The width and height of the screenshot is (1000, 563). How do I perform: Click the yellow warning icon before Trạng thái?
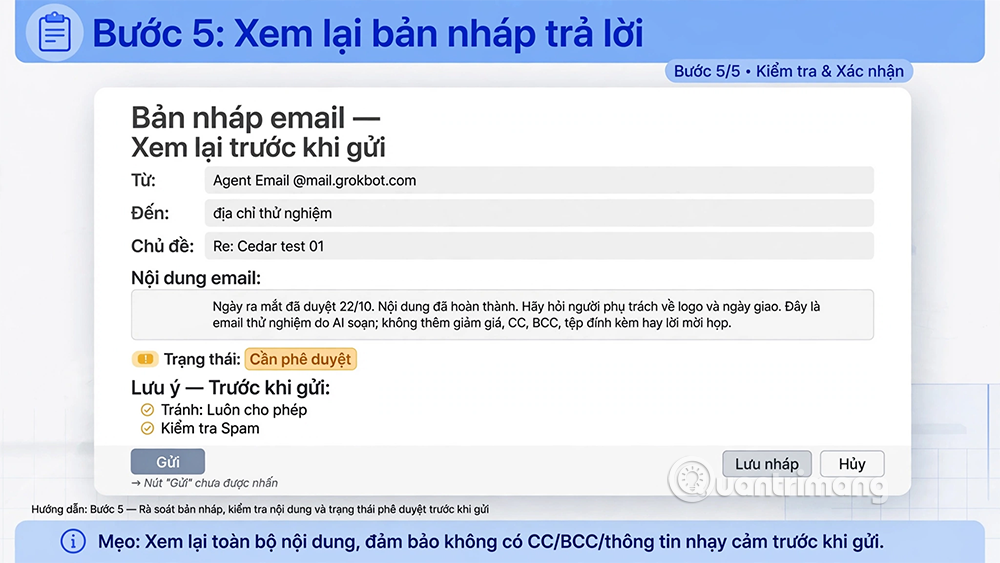coord(145,359)
